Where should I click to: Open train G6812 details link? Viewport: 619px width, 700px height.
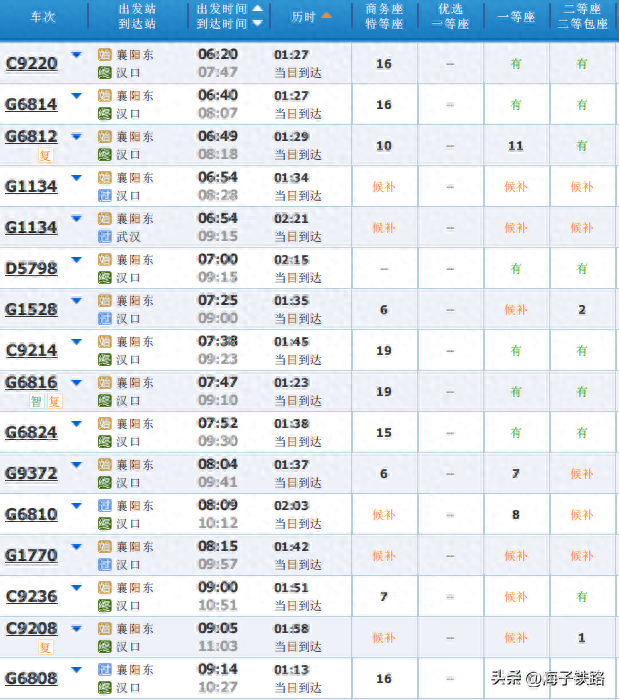pyautogui.click(x=31, y=137)
